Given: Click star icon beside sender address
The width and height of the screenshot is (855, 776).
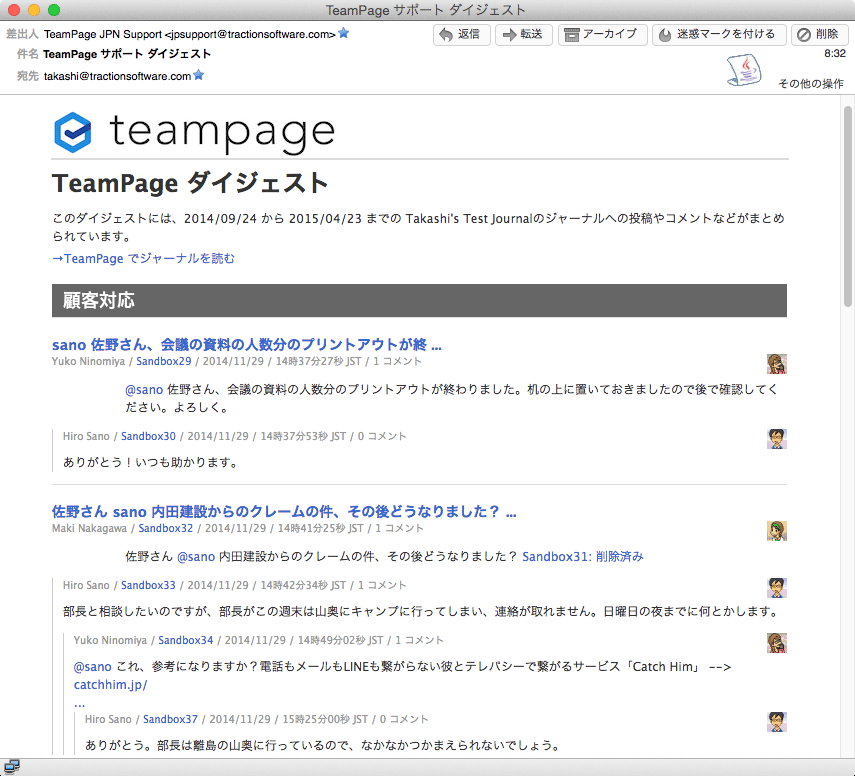Looking at the screenshot, I should pos(344,33).
